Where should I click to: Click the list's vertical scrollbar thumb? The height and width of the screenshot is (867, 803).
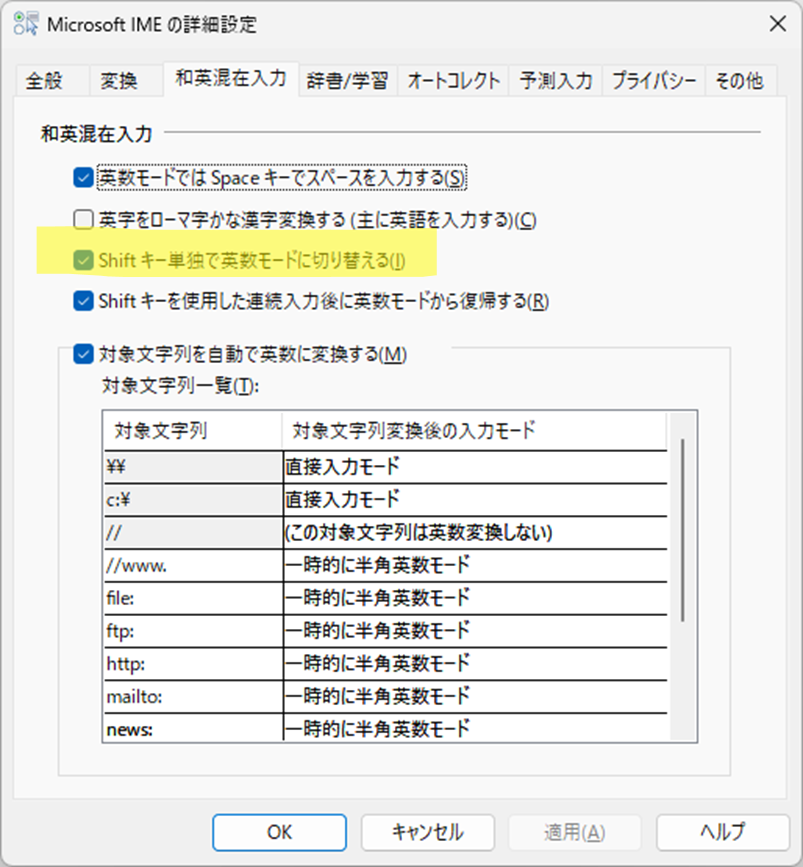[x=683, y=530]
